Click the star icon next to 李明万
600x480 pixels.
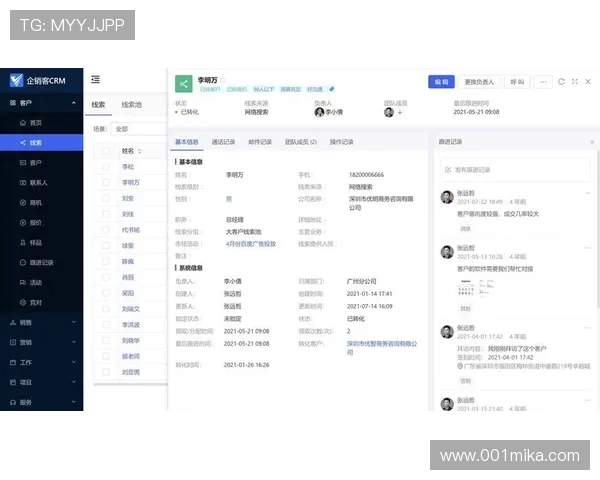(x=224, y=79)
